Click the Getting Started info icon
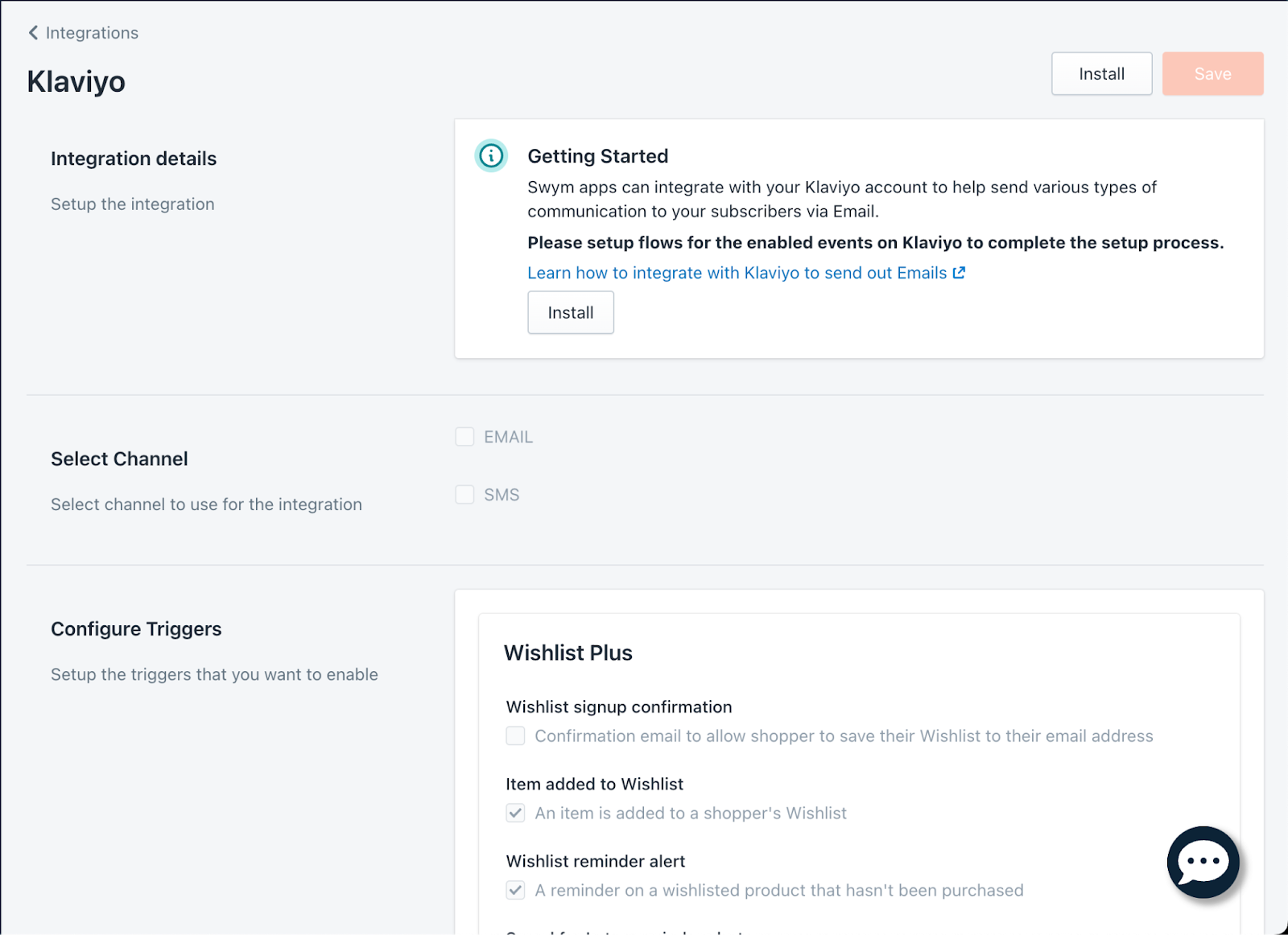Viewport: 1288px width, 935px height. [x=491, y=155]
